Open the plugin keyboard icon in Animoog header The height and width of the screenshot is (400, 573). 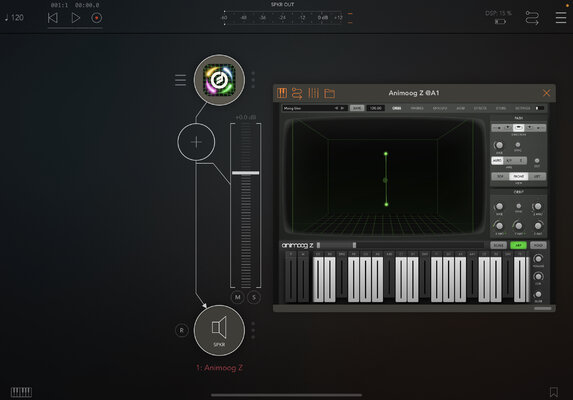282,93
